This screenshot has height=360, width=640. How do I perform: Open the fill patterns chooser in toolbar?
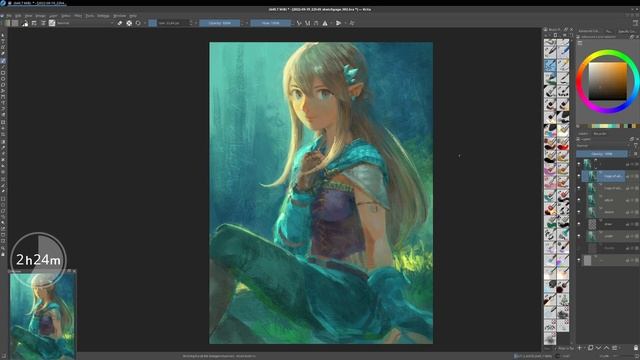tap(15, 23)
